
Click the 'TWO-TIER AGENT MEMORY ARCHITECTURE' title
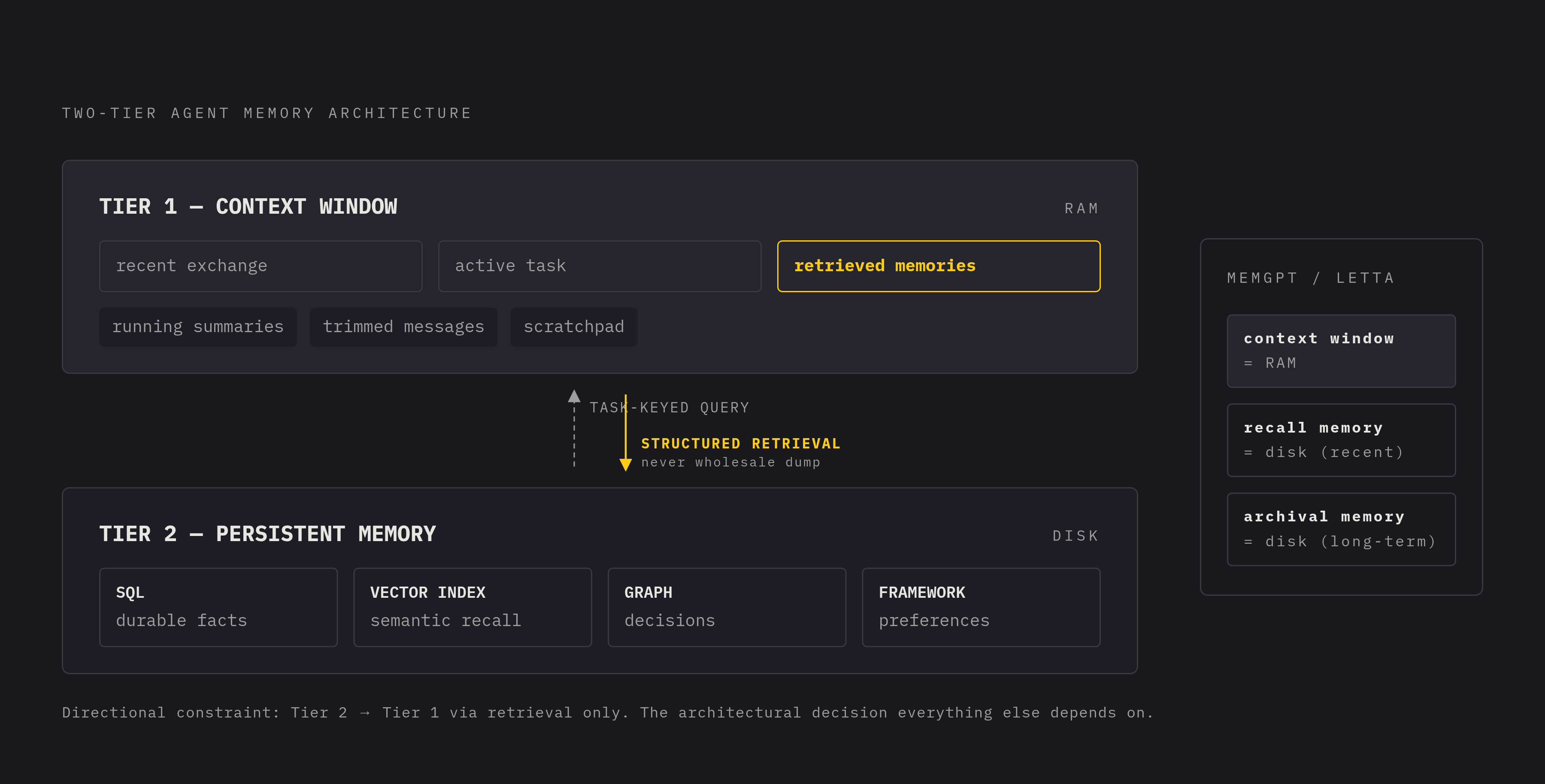[267, 113]
